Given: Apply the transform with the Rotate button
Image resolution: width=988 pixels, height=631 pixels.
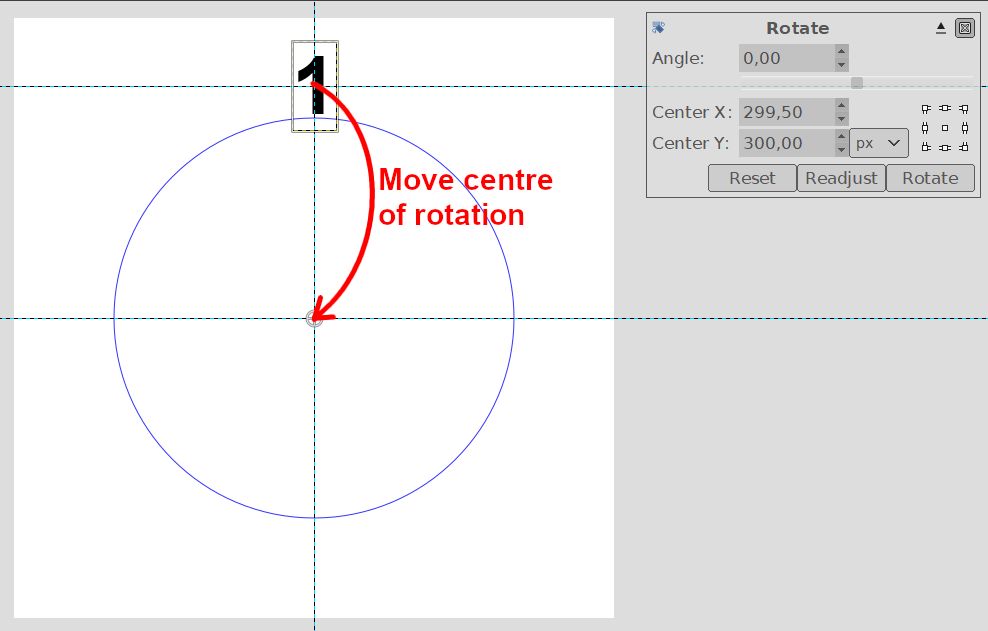Looking at the screenshot, I should 929,178.
